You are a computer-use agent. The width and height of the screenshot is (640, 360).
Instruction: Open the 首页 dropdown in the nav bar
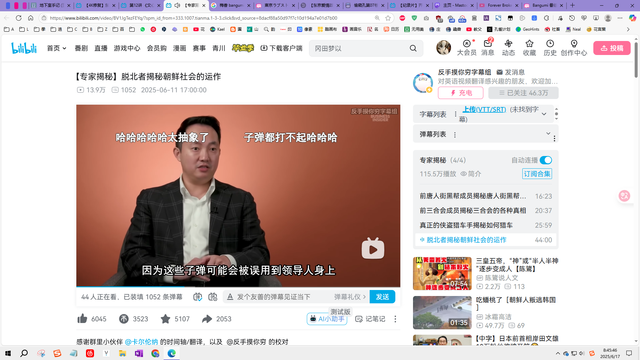coord(56,48)
